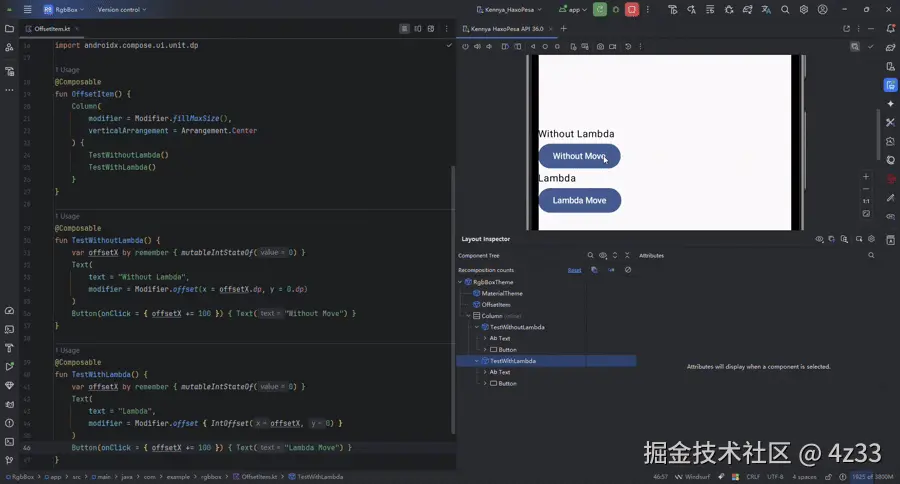Click the emulator volume down icon
Image resolution: width=900 pixels, height=484 pixels.
coord(490,47)
